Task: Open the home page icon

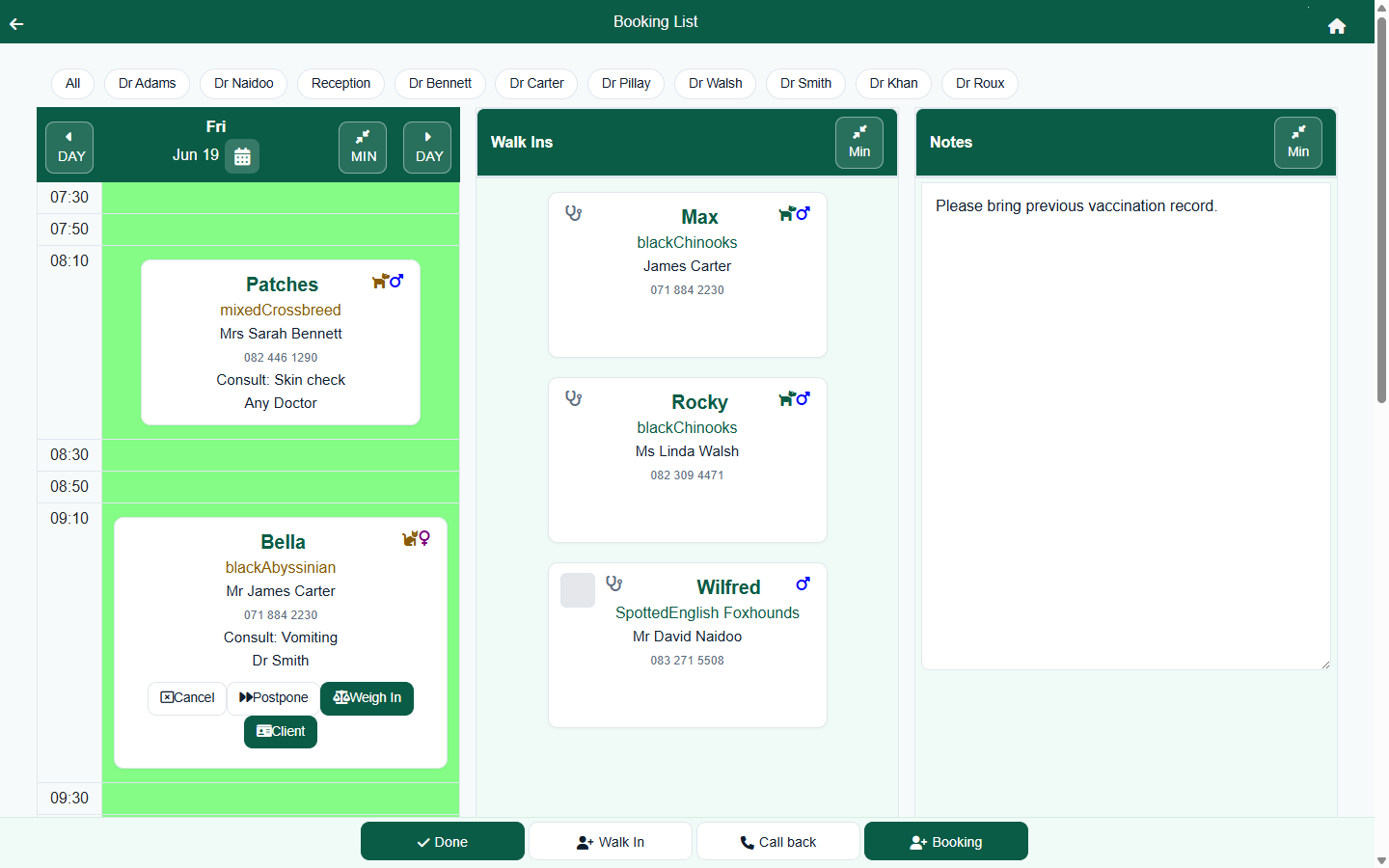Action: 1336,26
